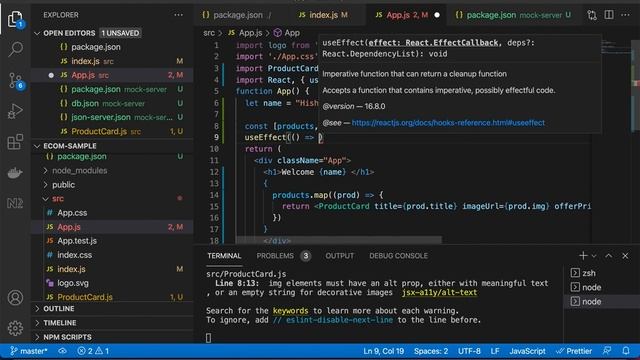
Task: Open App.test.js in file tree
Action: click(112, 241)
